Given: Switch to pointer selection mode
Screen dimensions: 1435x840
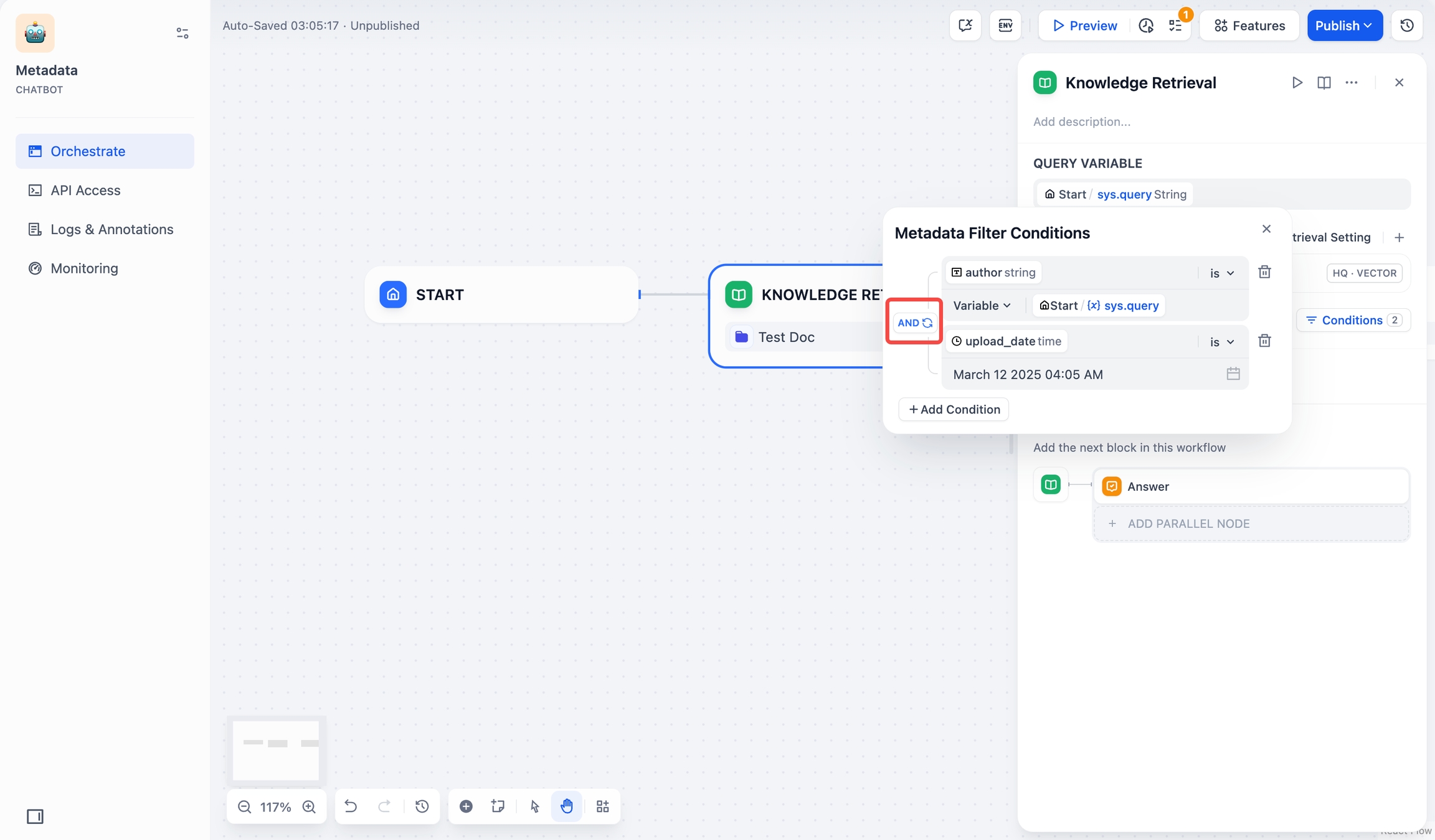Looking at the screenshot, I should 534,806.
